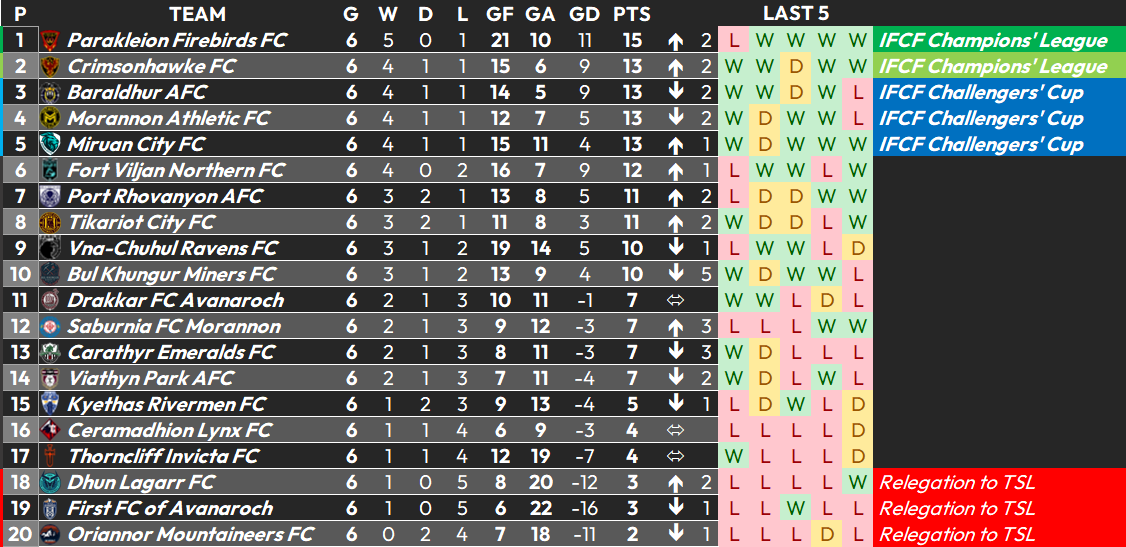
Task: Click the GD column header
Action: (585, 14)
